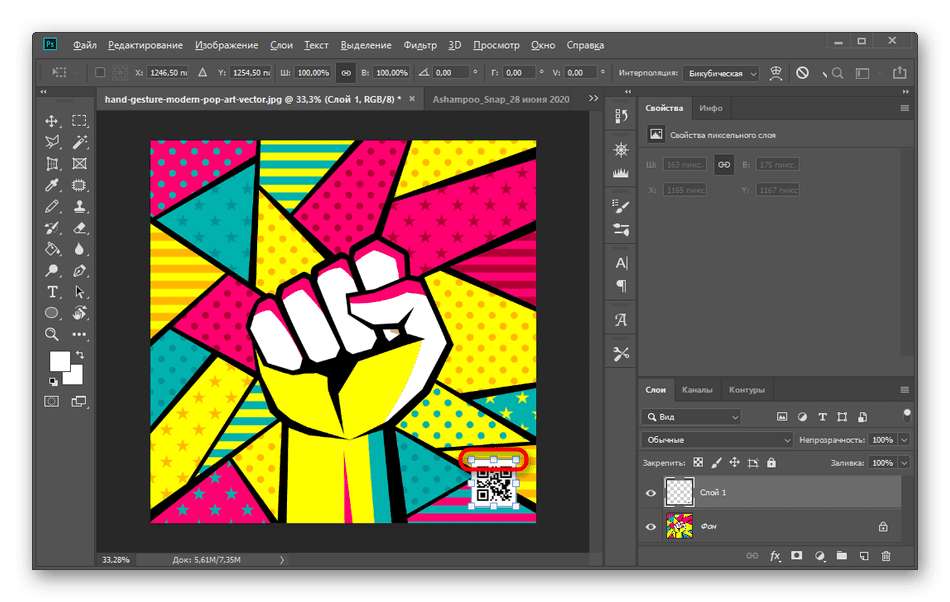Add a layer style with fx button
This screenshot has height=602, width=950.
tap(775, 556)
